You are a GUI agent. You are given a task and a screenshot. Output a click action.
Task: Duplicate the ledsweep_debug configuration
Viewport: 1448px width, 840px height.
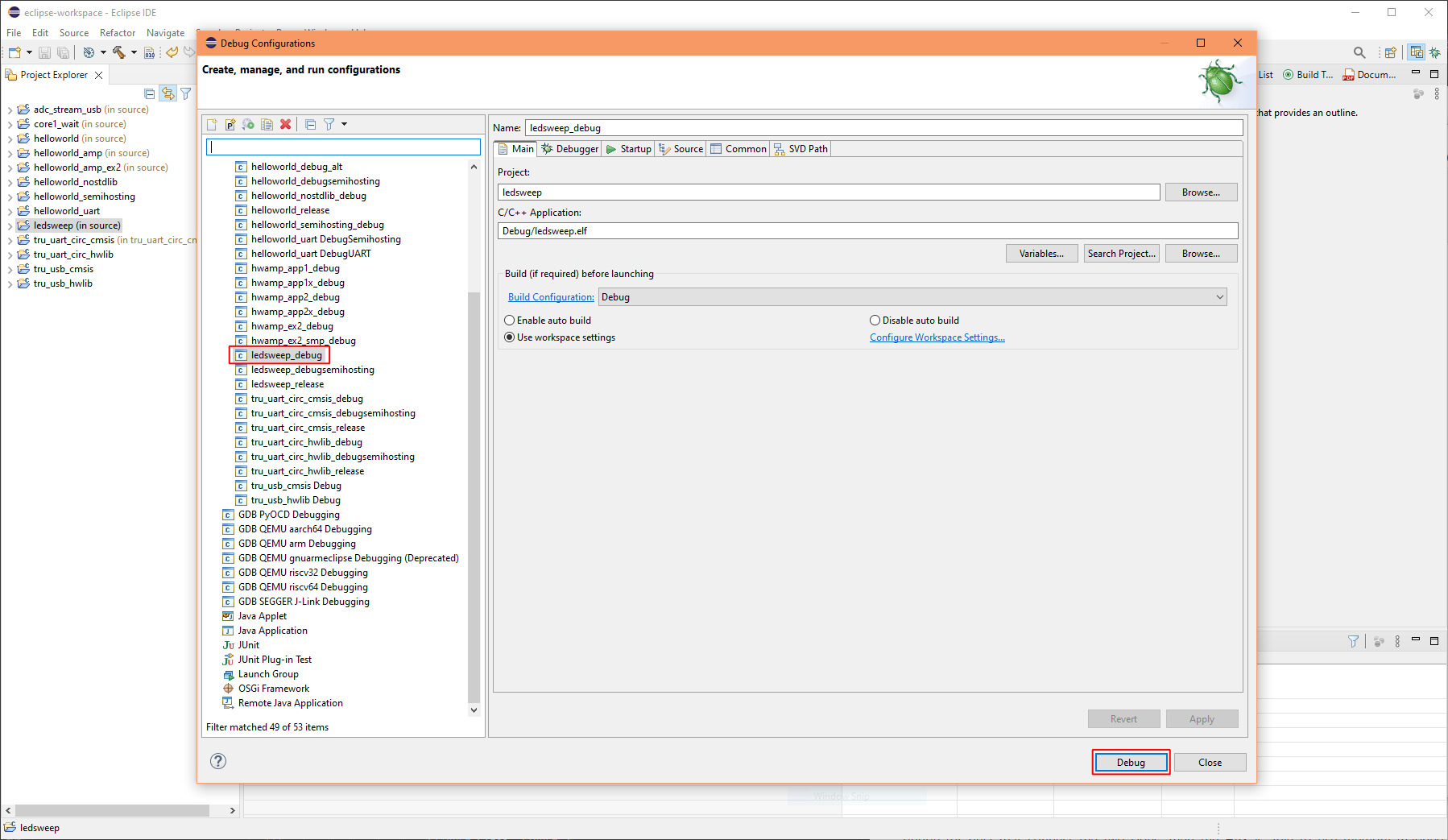267,124
